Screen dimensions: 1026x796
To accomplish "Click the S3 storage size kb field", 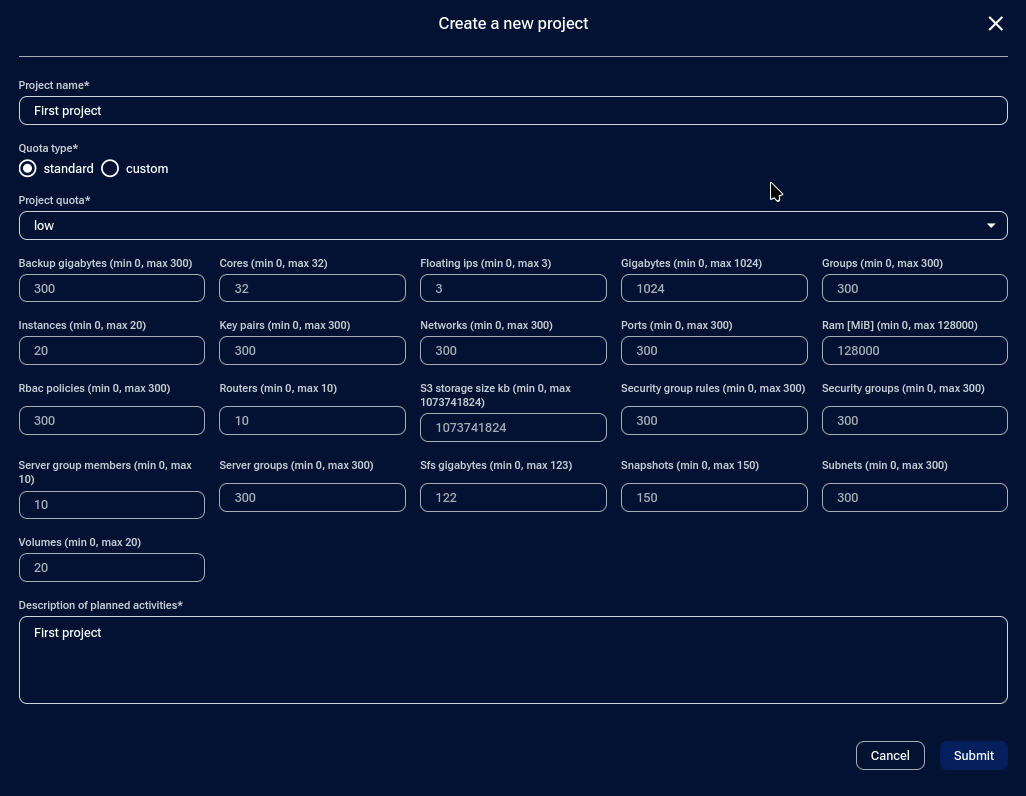I will point(513,427).
